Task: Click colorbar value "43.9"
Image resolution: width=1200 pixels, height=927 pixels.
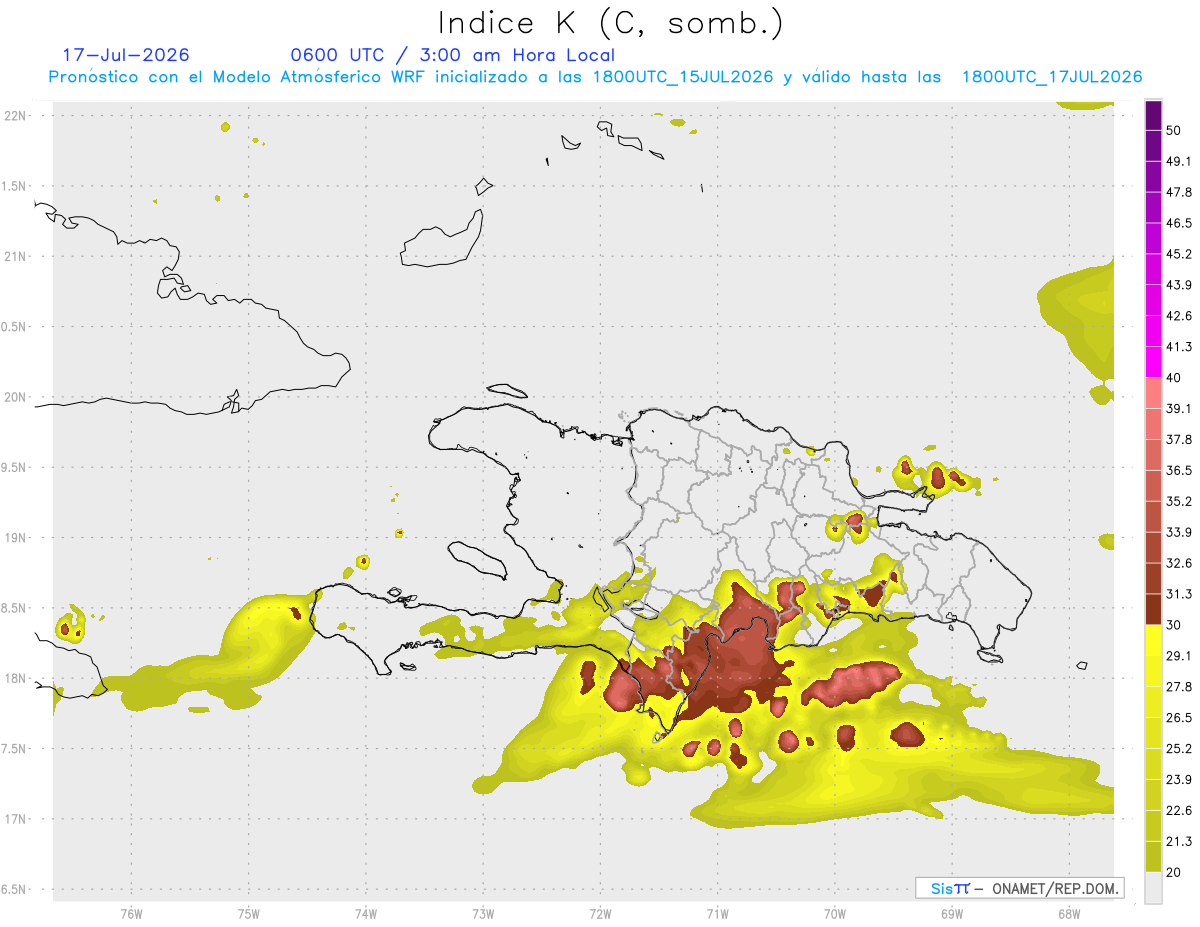Action: click(1179, 285)
